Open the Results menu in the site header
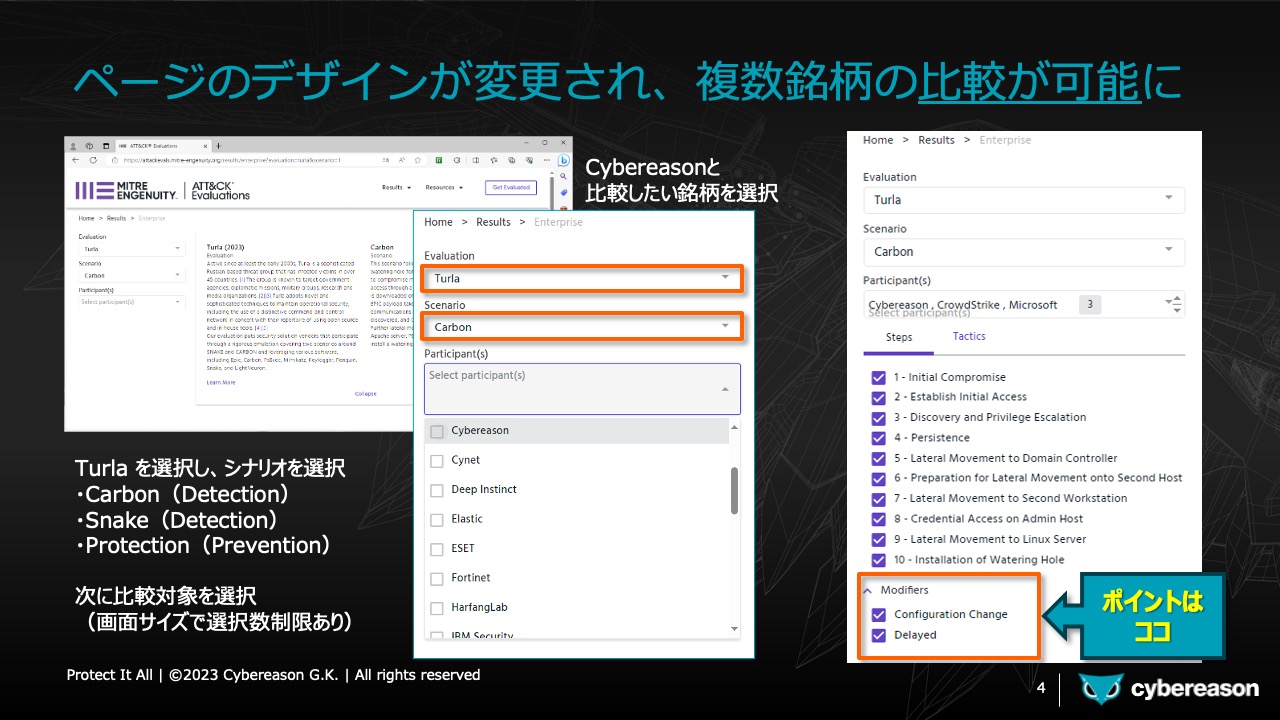 [396, 187]
